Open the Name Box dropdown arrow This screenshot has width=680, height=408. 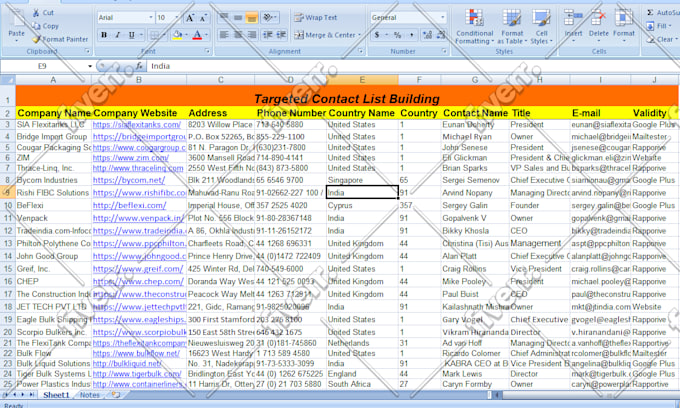90,66
